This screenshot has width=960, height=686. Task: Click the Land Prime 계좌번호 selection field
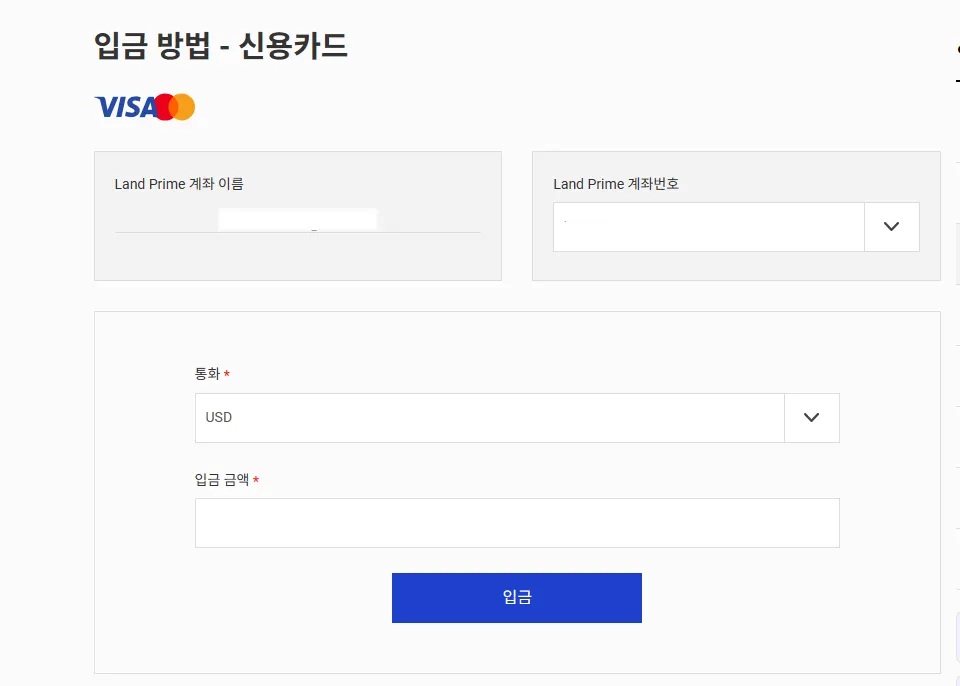click(x=708, y=227)
